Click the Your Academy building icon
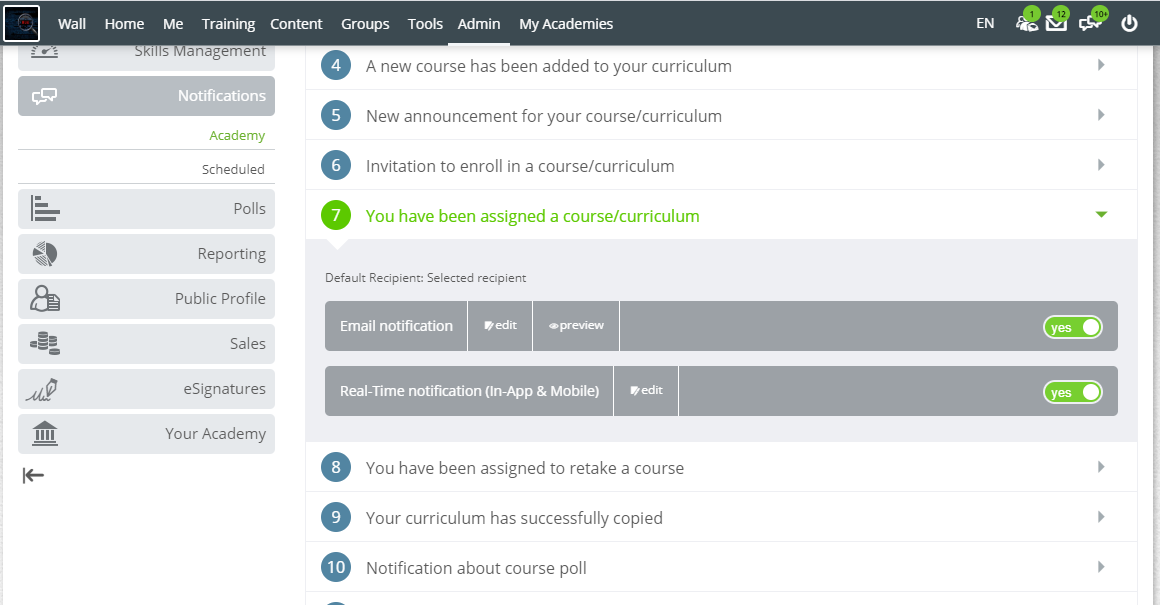 (44, 433)
